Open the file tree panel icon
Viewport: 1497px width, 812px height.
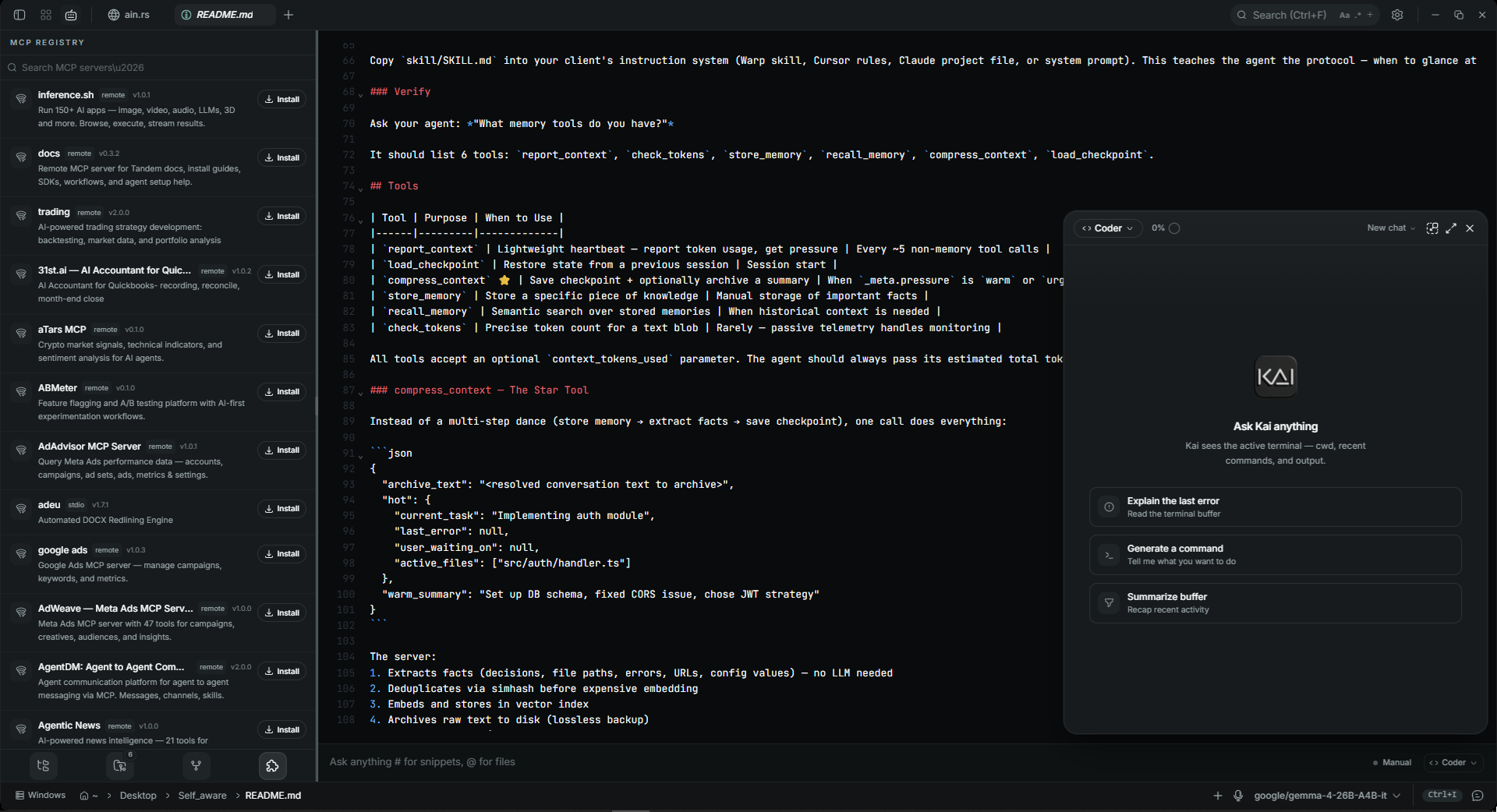click(43, 766)
